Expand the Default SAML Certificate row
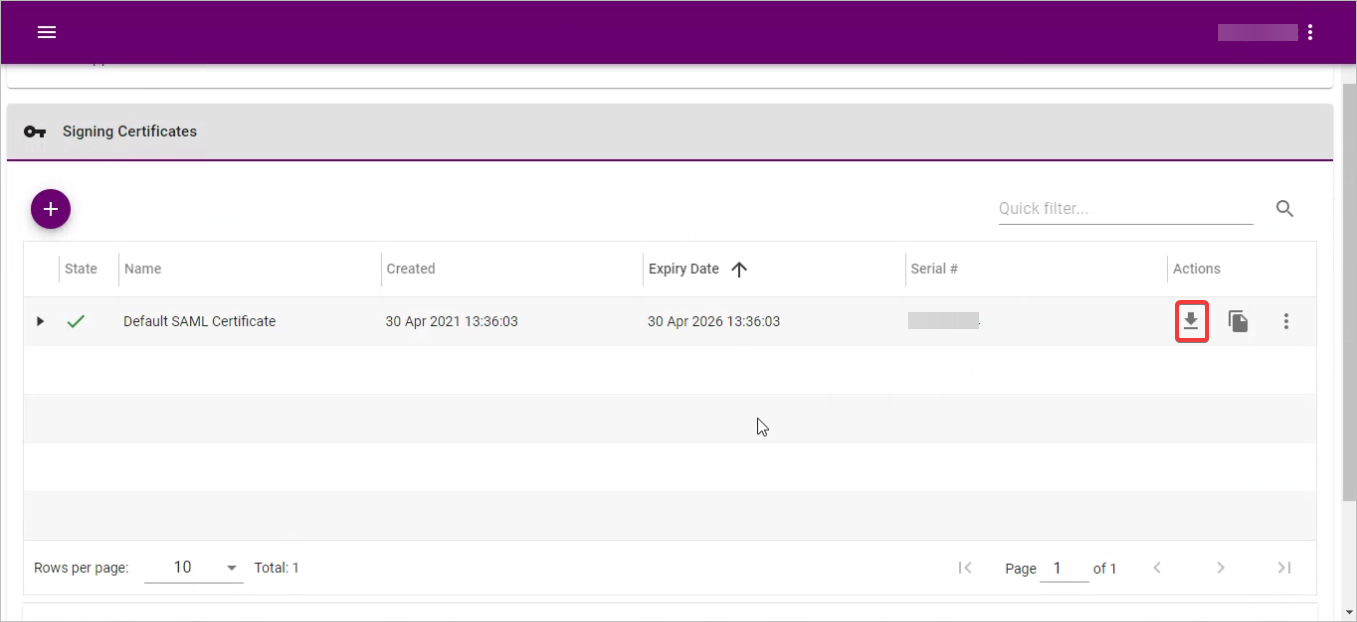1357x622 pixels. tap(41, 322)
